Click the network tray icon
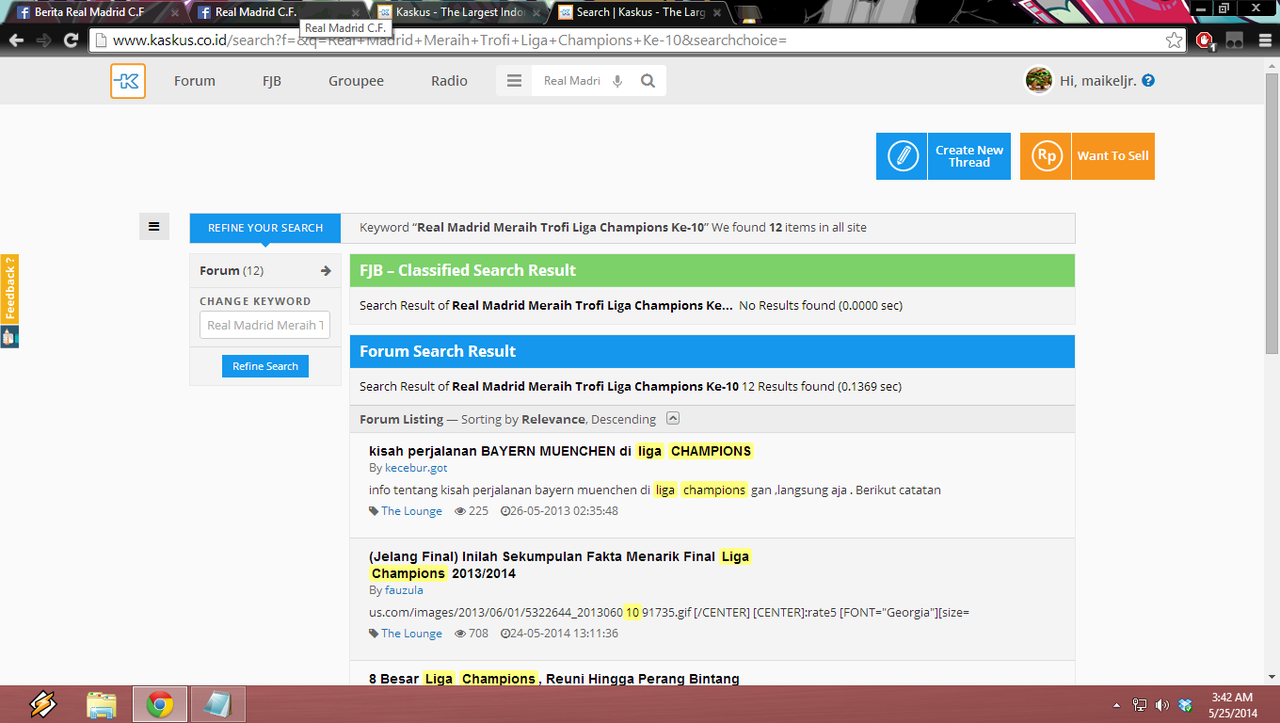Screen dimensions: 1280x723 tap(1140, 705)
